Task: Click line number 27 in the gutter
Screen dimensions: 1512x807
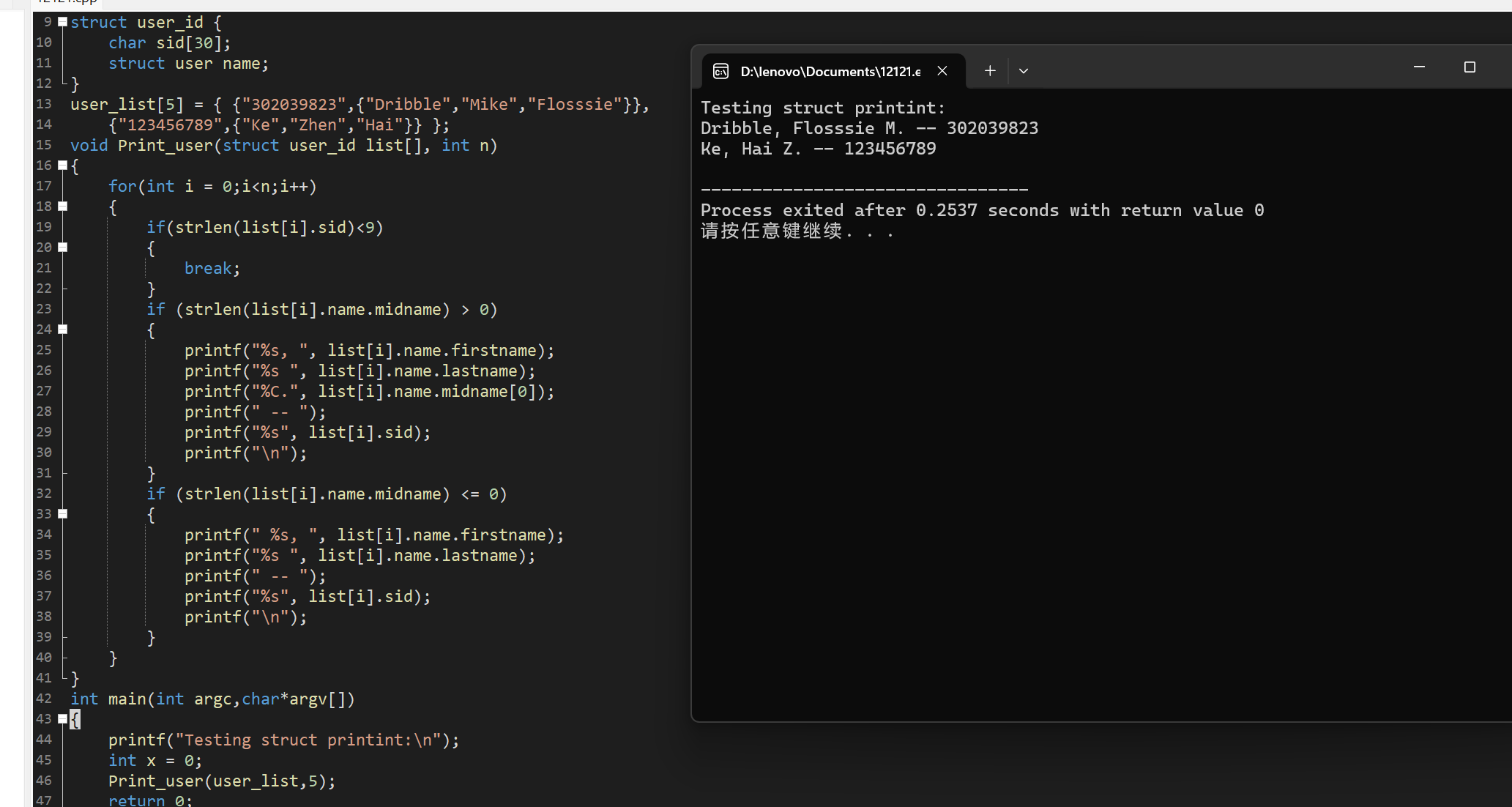Action: [44, 391]
